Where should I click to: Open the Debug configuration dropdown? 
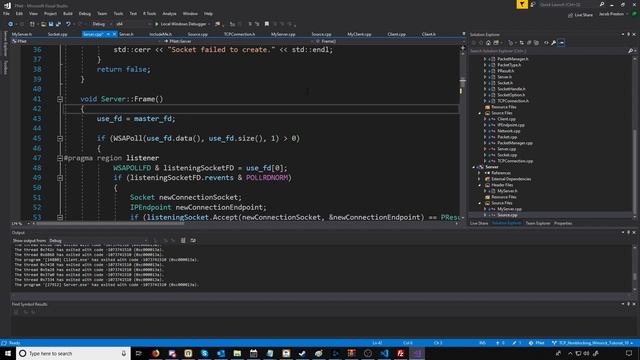pos(101,24)
